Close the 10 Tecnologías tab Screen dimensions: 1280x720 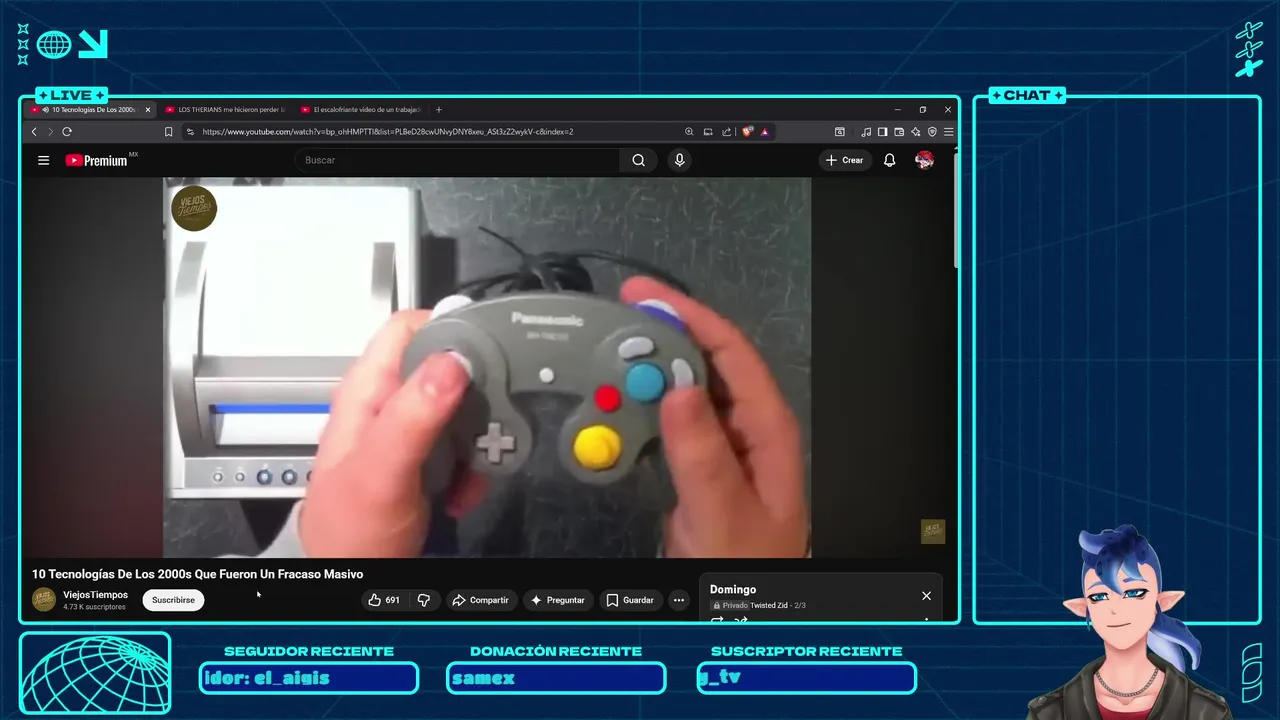pos(148,110)
